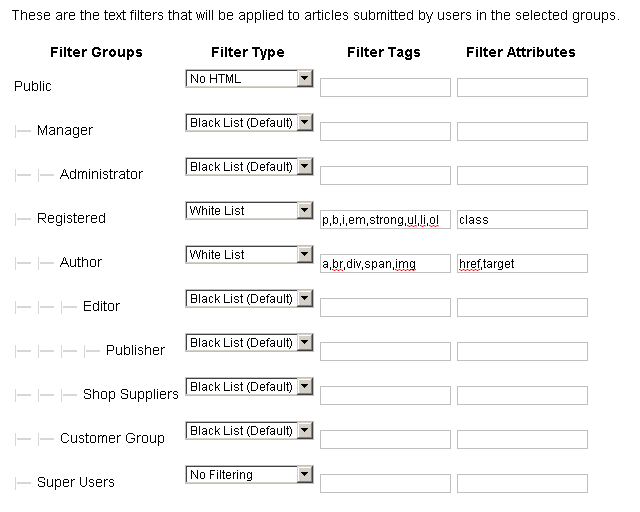Click the Registered Filter Attributes field
Viewport: 640px width, 512px height.
click(x=522, y=220)
